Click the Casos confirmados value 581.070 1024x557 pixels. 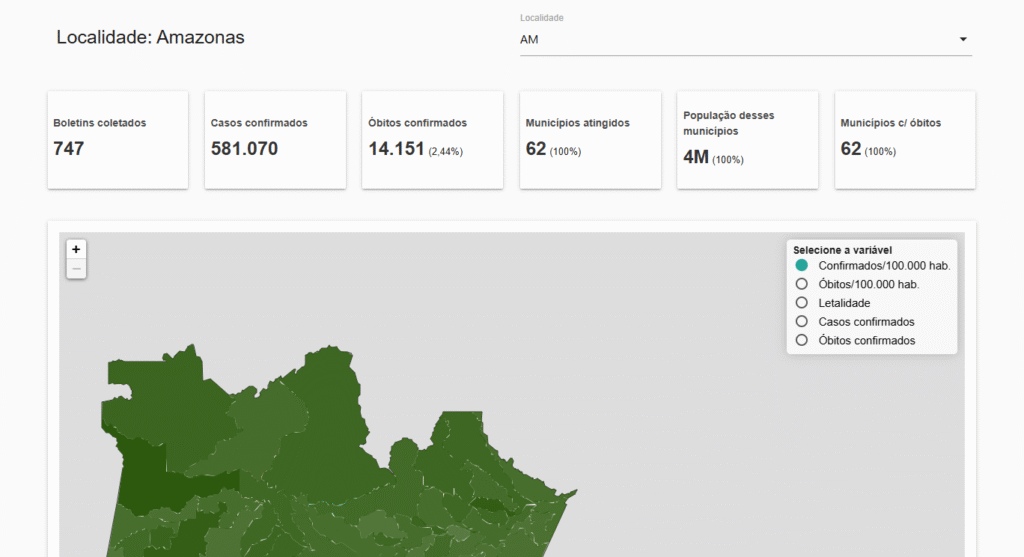coord(244,149)
